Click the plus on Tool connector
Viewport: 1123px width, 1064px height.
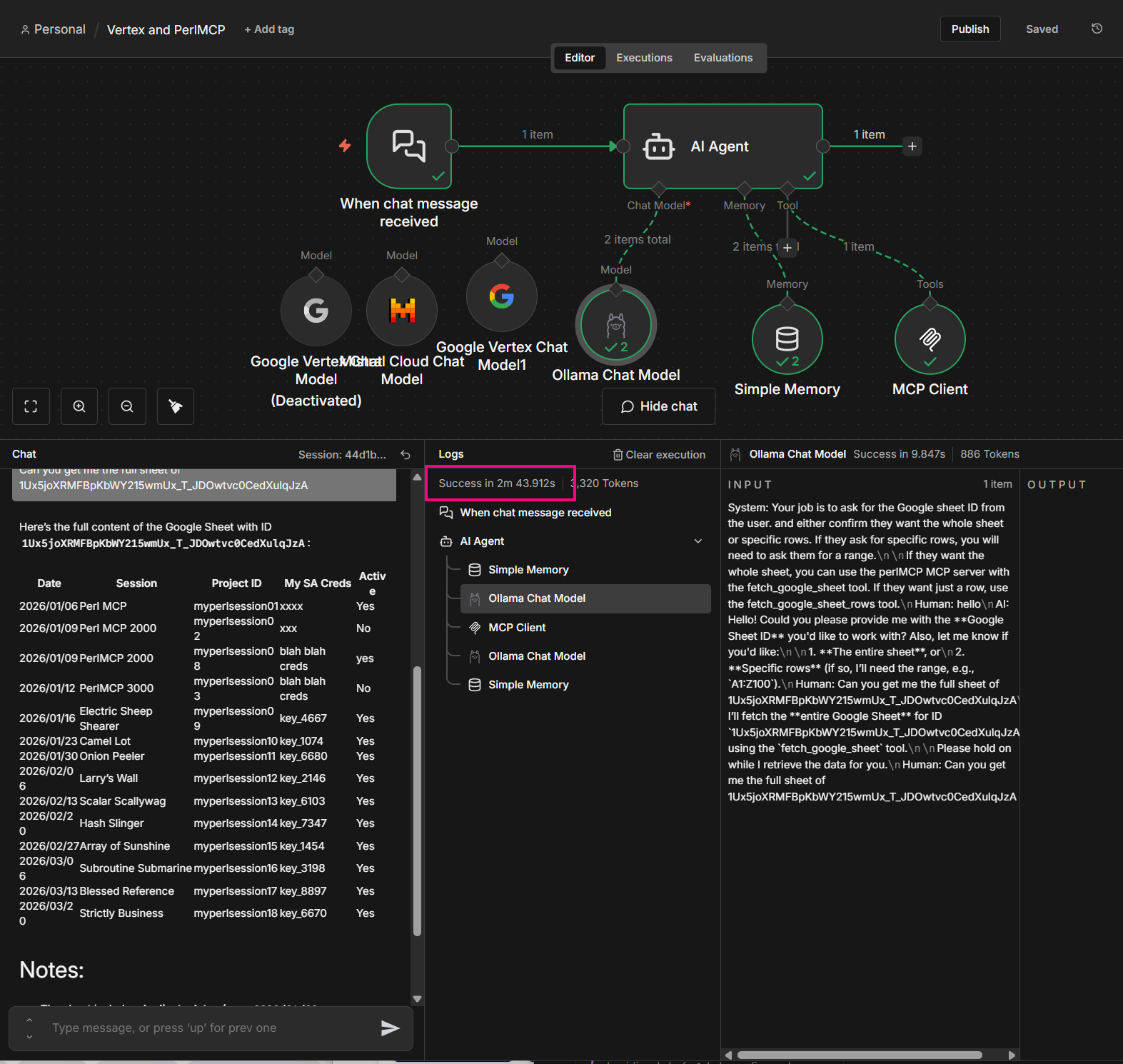pos(787,248)
